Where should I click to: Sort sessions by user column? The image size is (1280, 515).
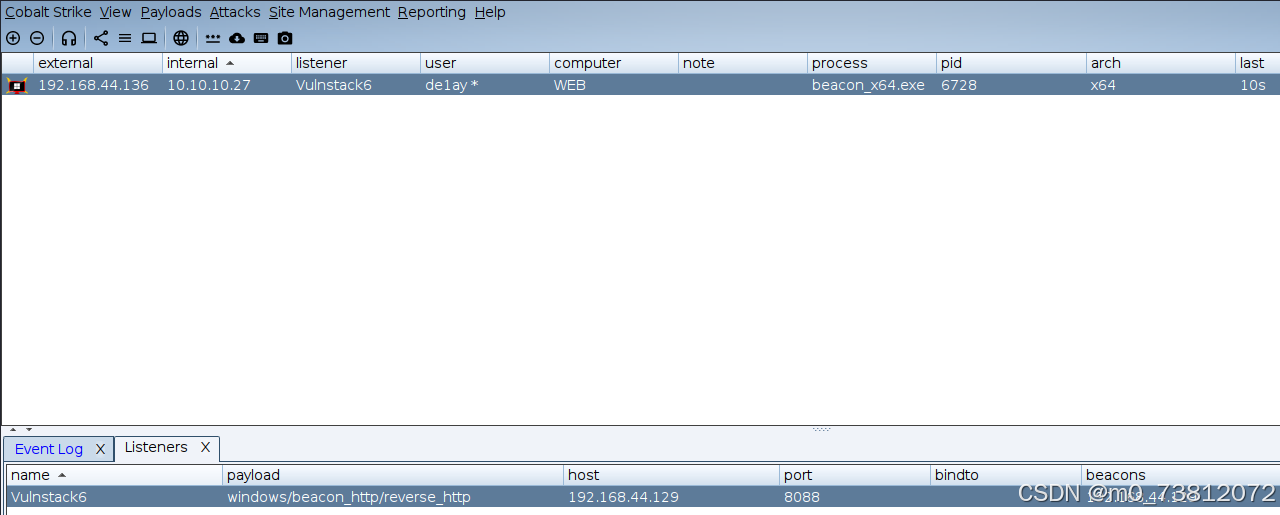(485, 63)
